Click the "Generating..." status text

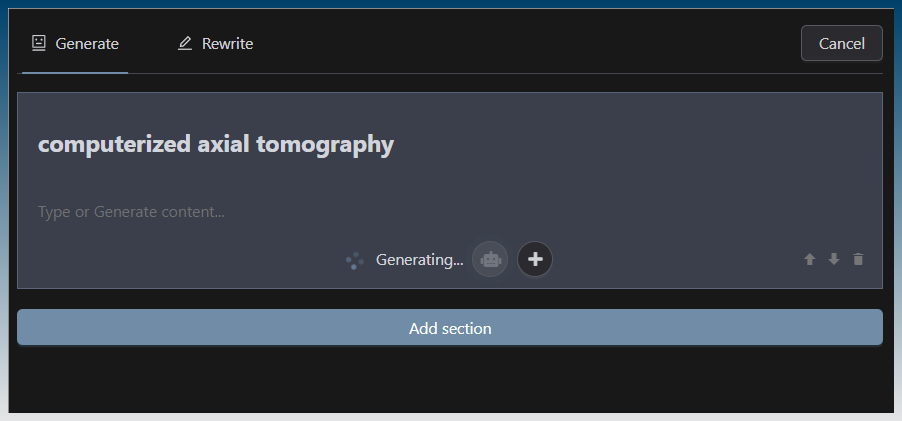tap(420, 260)
